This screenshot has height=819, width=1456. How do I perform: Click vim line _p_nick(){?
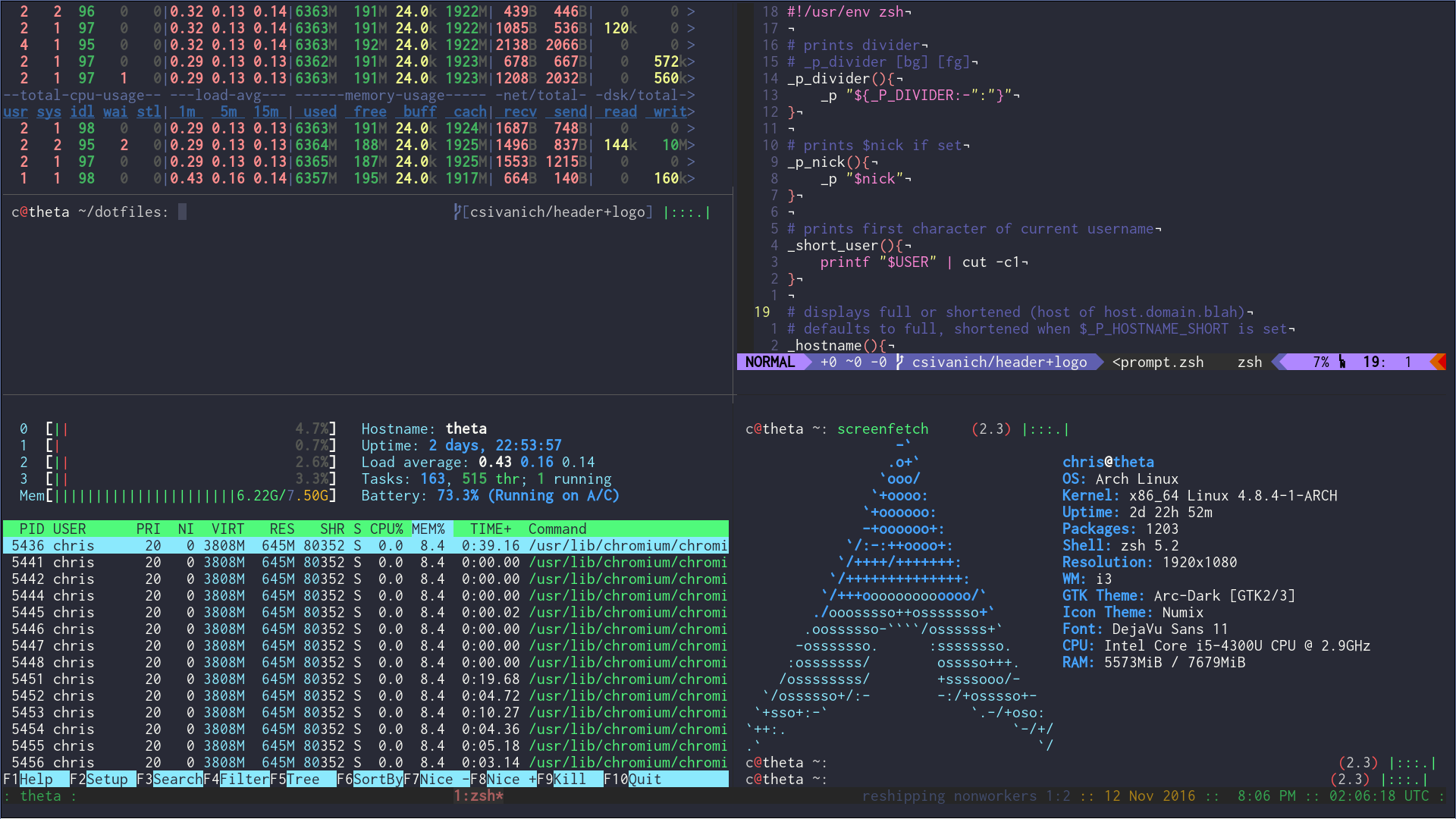click(833, 162)
